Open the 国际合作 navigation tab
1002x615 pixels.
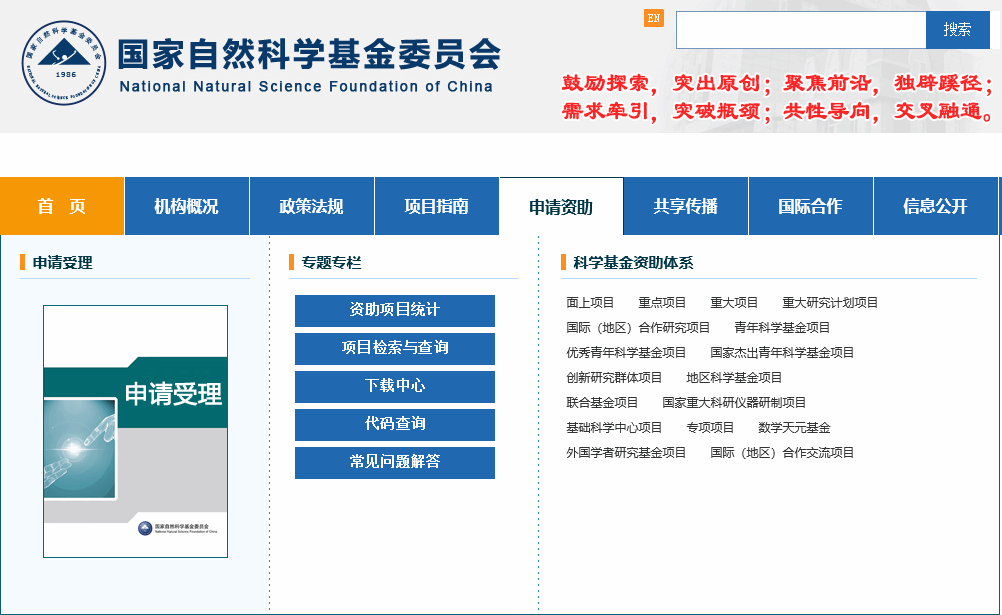[x=810, y=207]
